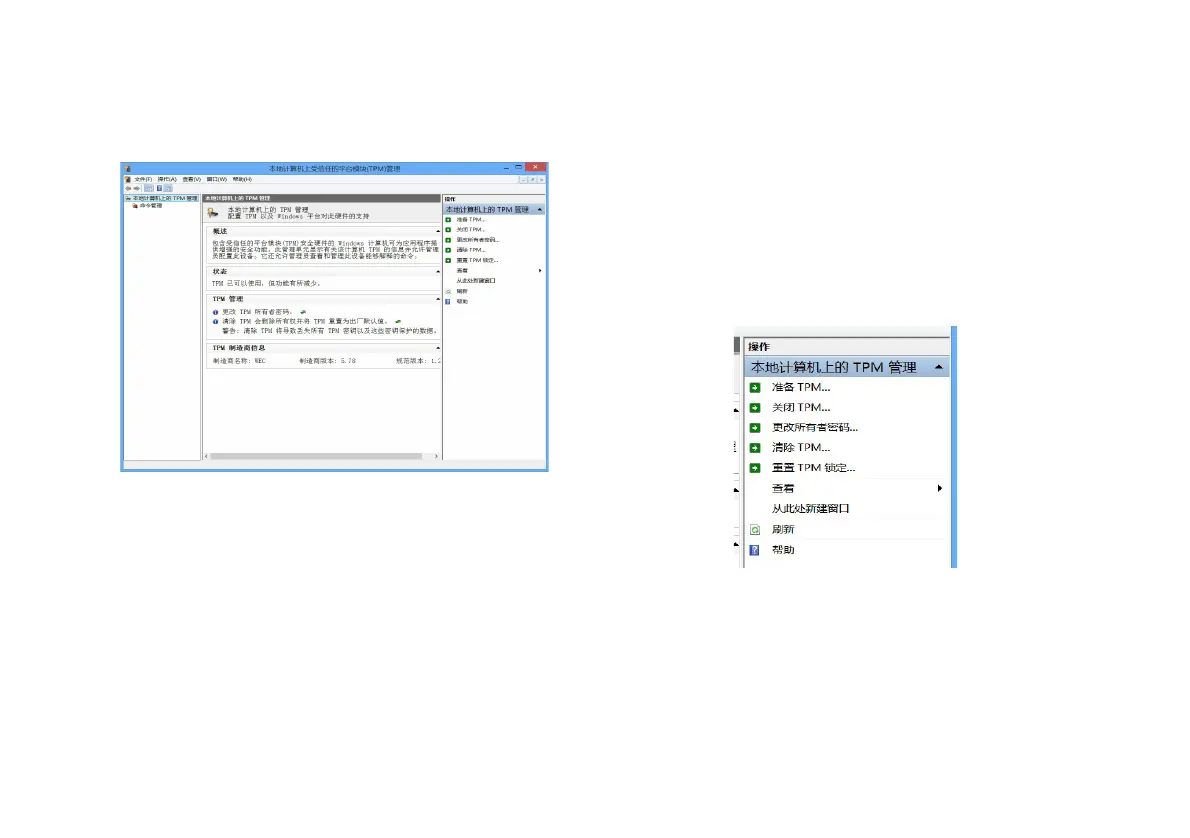Open the 操作(A) menu in menu bar
Viewport: 1190px width, 838px height.
pos(166,179)
